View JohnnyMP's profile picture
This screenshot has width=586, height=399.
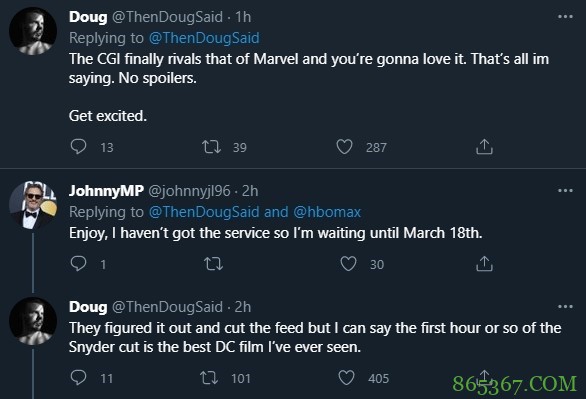click(x=33, y=205)
